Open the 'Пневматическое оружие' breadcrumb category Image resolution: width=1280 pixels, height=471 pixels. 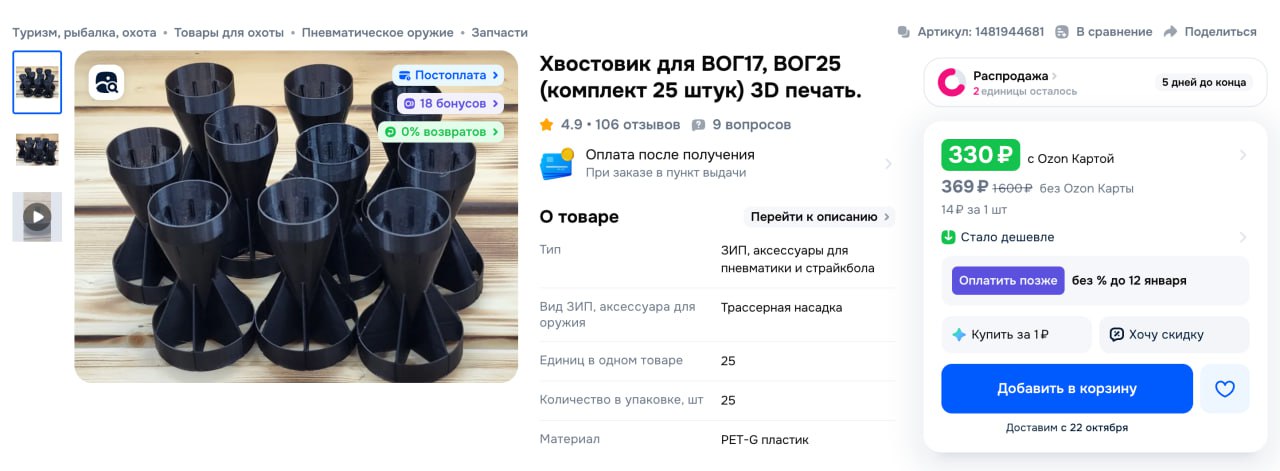[x=378, y=32]
